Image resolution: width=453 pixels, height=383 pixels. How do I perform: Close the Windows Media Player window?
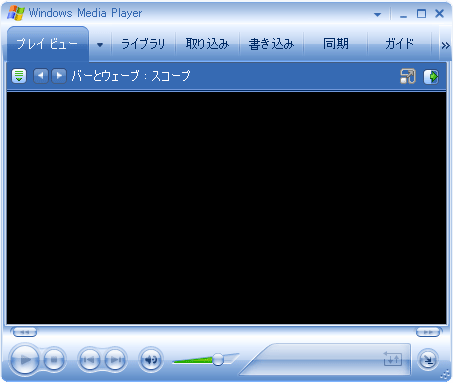click(x=440, y=14)
